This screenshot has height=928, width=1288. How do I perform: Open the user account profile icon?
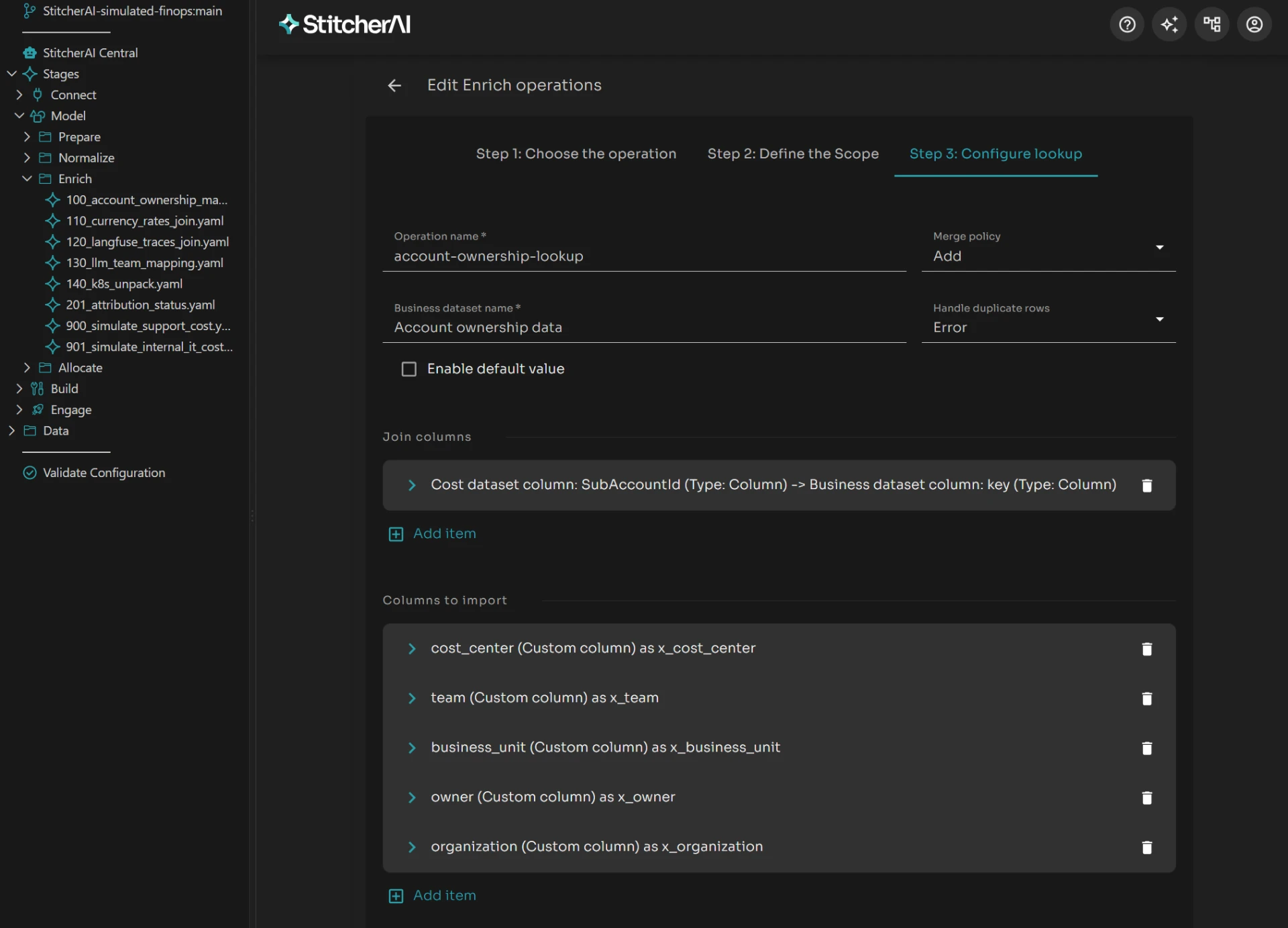(x=1254, y=25)
